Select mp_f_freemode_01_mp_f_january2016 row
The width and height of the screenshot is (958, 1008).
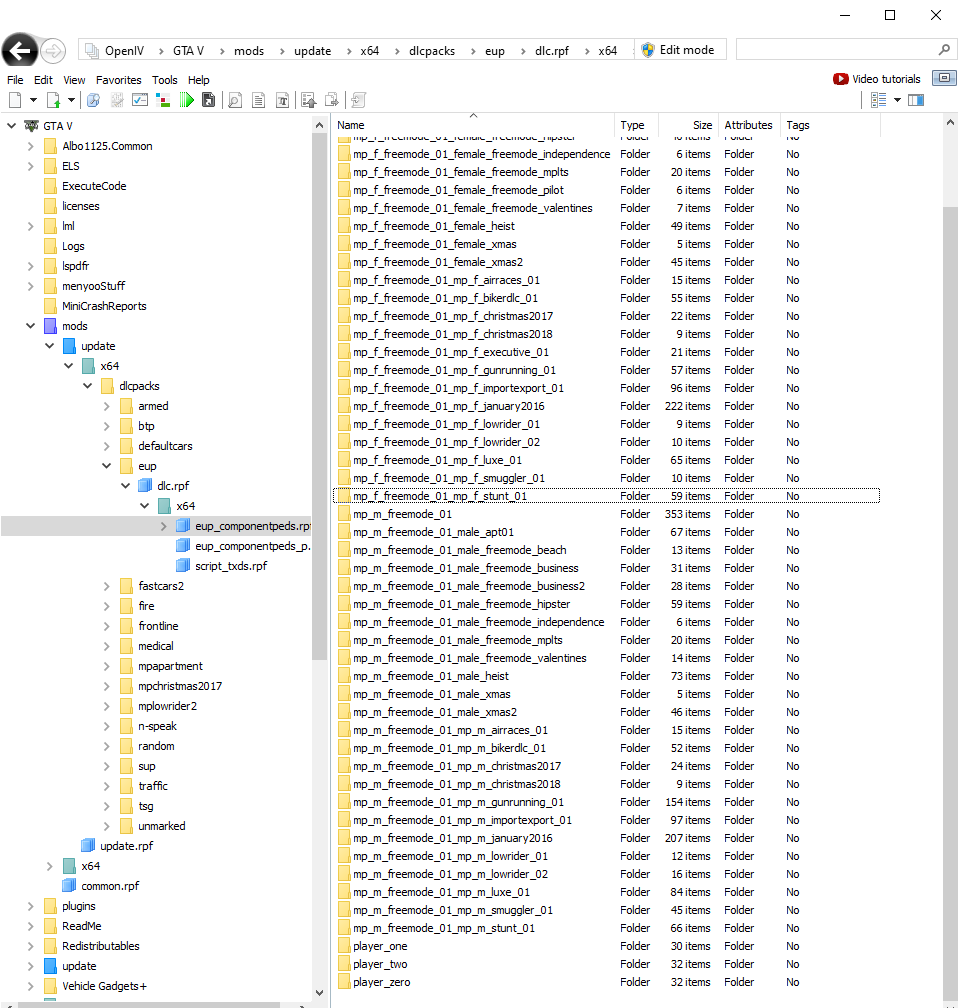(606, 406)
